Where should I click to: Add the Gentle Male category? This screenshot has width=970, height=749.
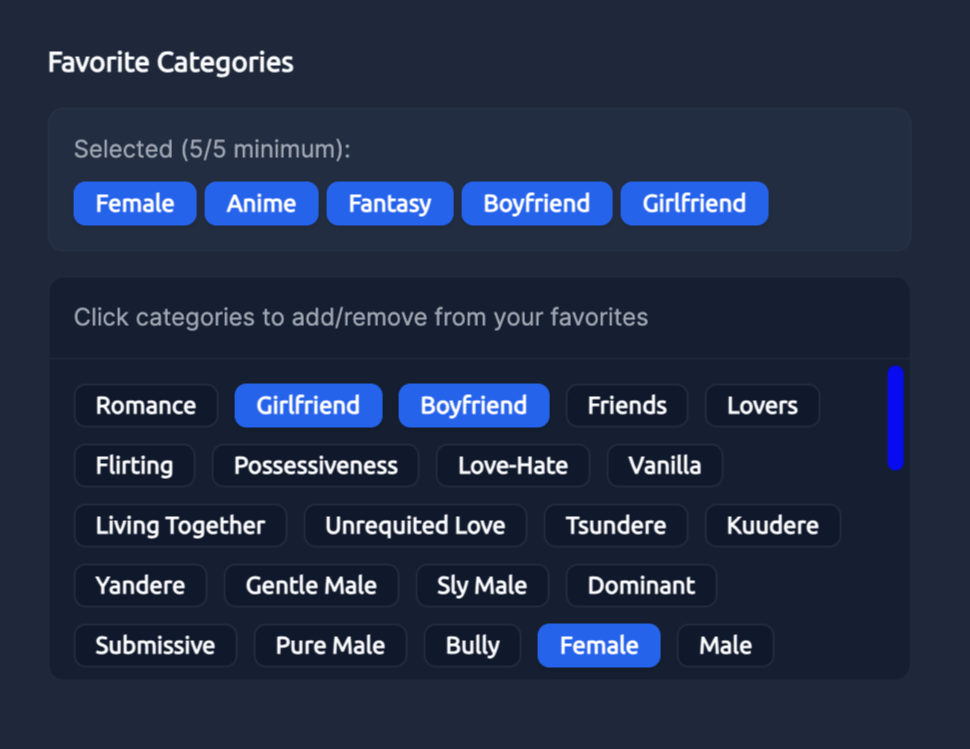[311, 585]
